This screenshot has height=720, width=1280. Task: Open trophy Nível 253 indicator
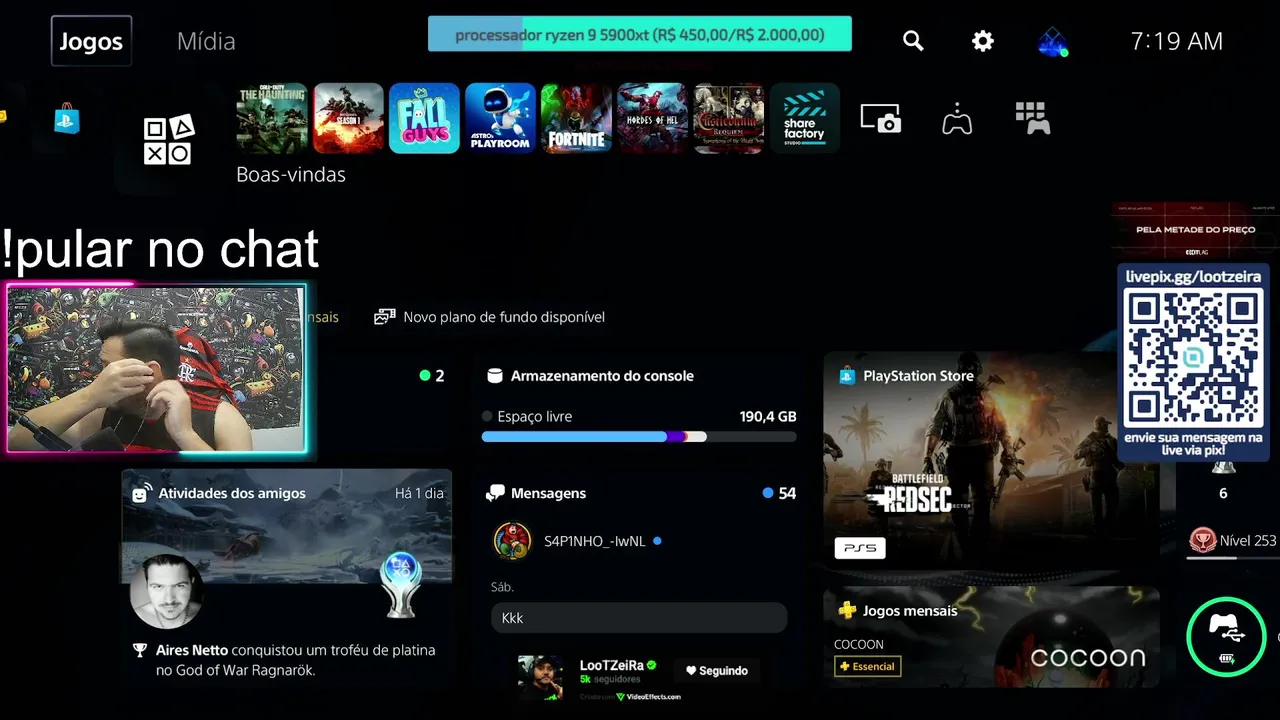(1233, 541)
